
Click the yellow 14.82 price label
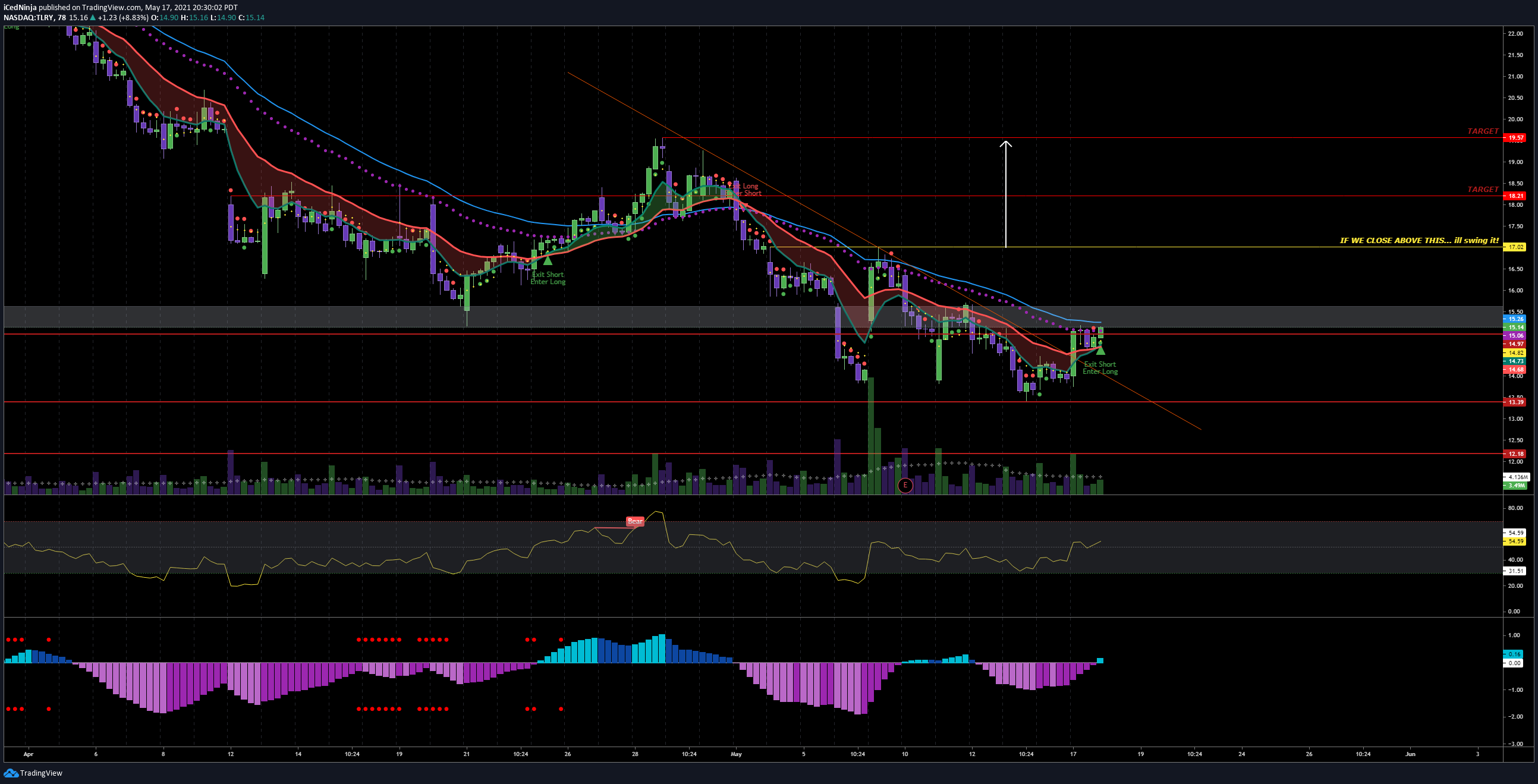(x=1516, y=353)
